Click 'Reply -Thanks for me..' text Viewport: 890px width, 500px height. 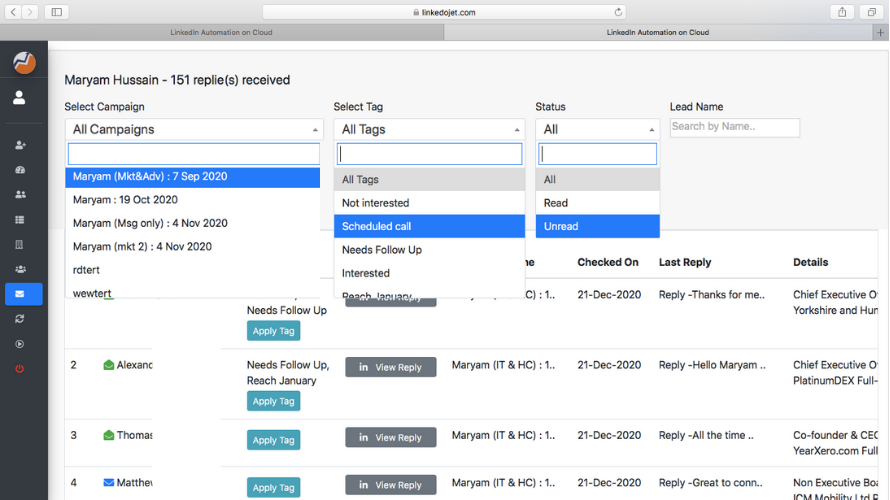712,295
